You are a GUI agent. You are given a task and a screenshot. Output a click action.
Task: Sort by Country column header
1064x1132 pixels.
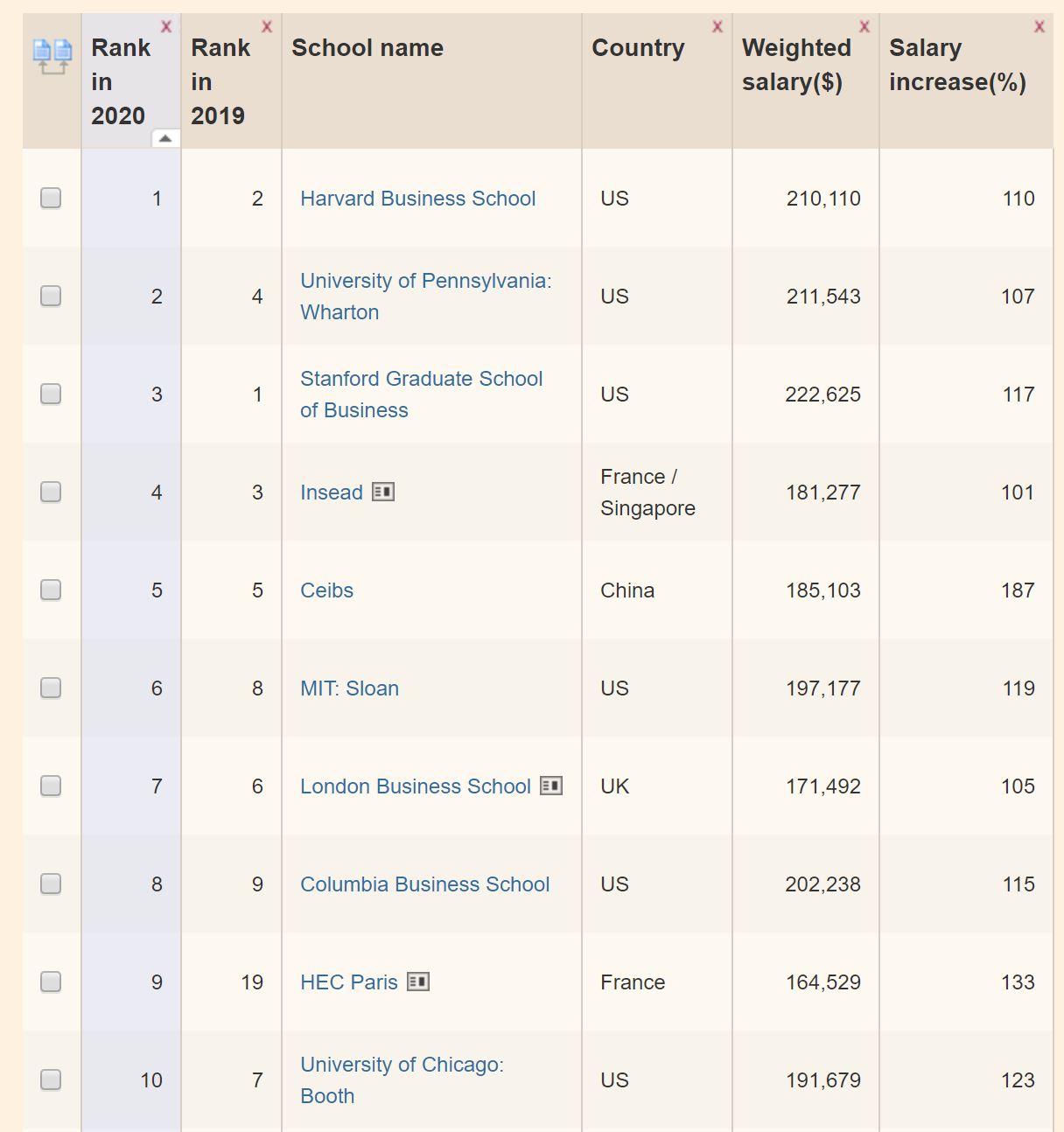[x=638, y=48]
